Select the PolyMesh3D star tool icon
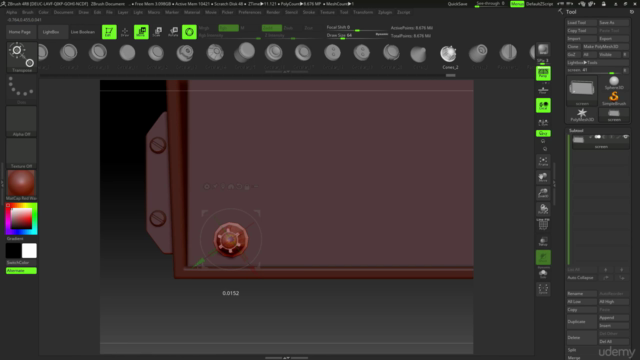 (x=582, y=115)
